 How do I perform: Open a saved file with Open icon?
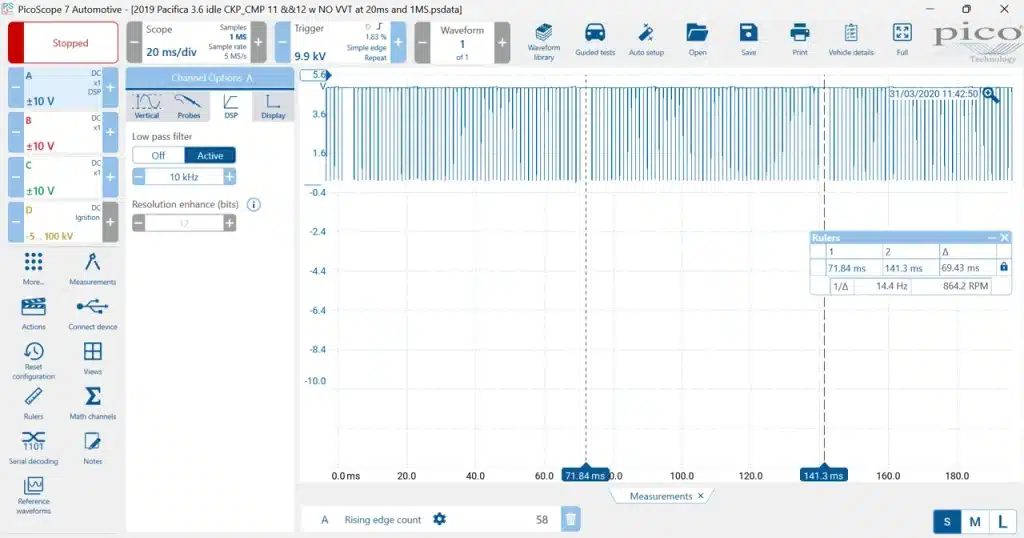[697, 40]
